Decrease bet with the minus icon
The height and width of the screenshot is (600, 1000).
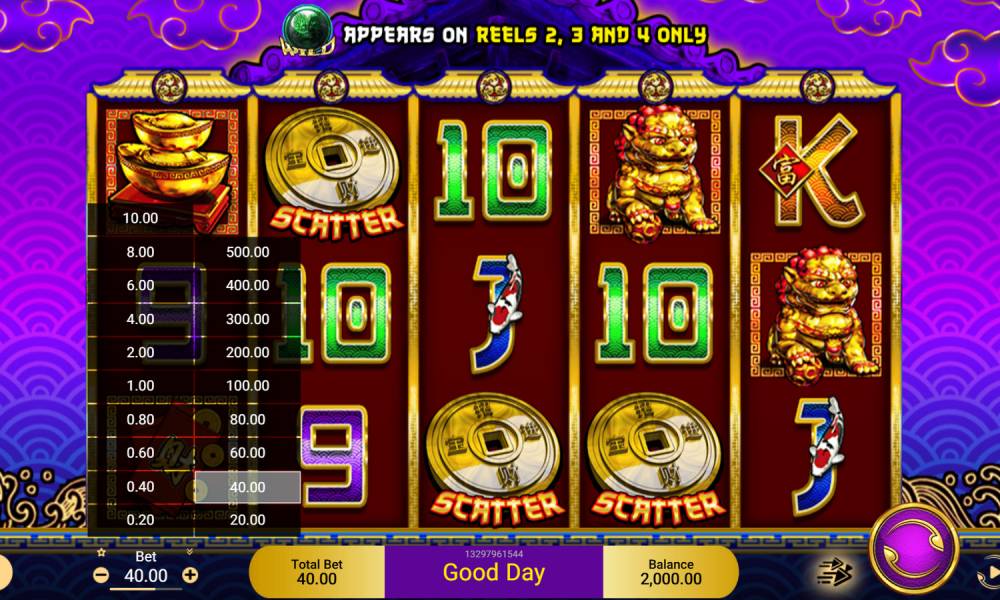coord(101,575)
